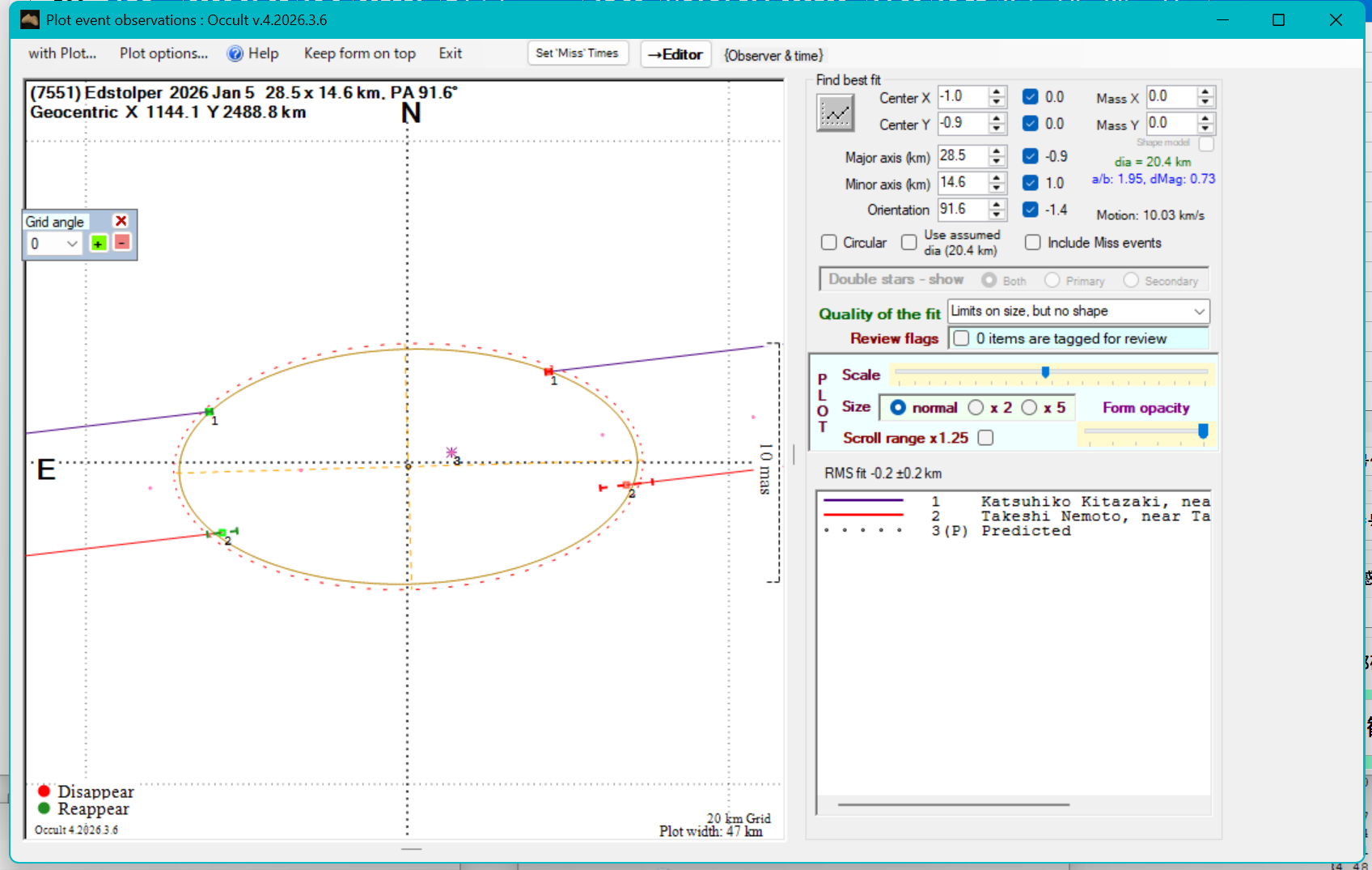Increase the Center X spinner value

point(997,92)
